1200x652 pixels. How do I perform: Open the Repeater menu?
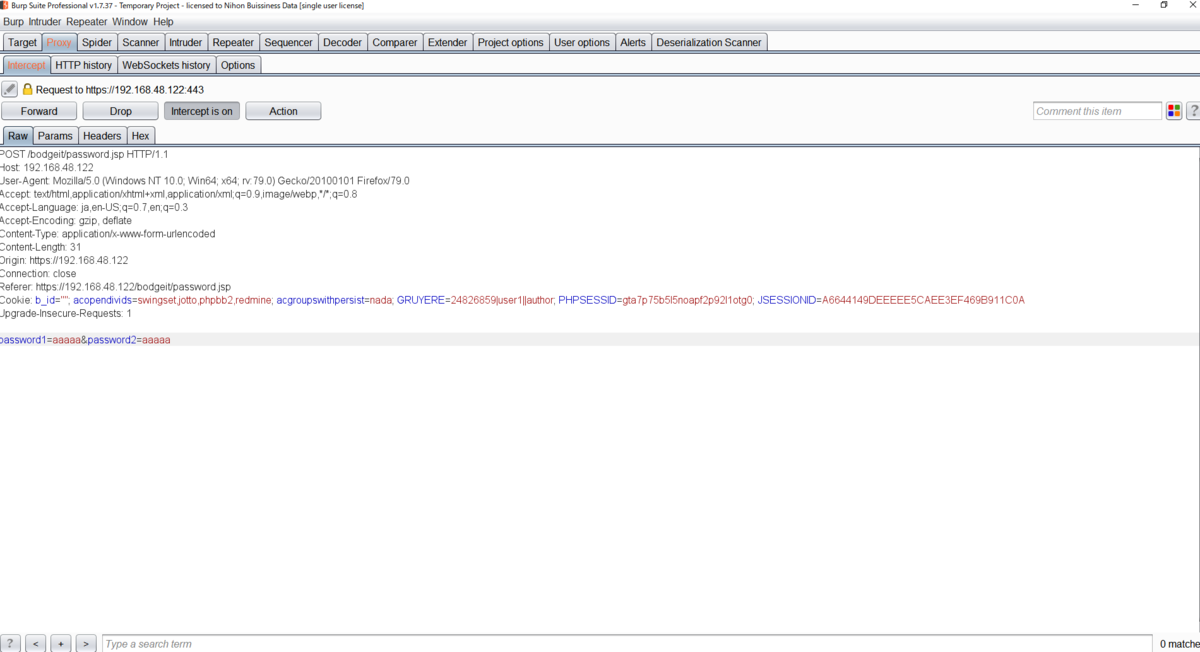coord(87,21)
